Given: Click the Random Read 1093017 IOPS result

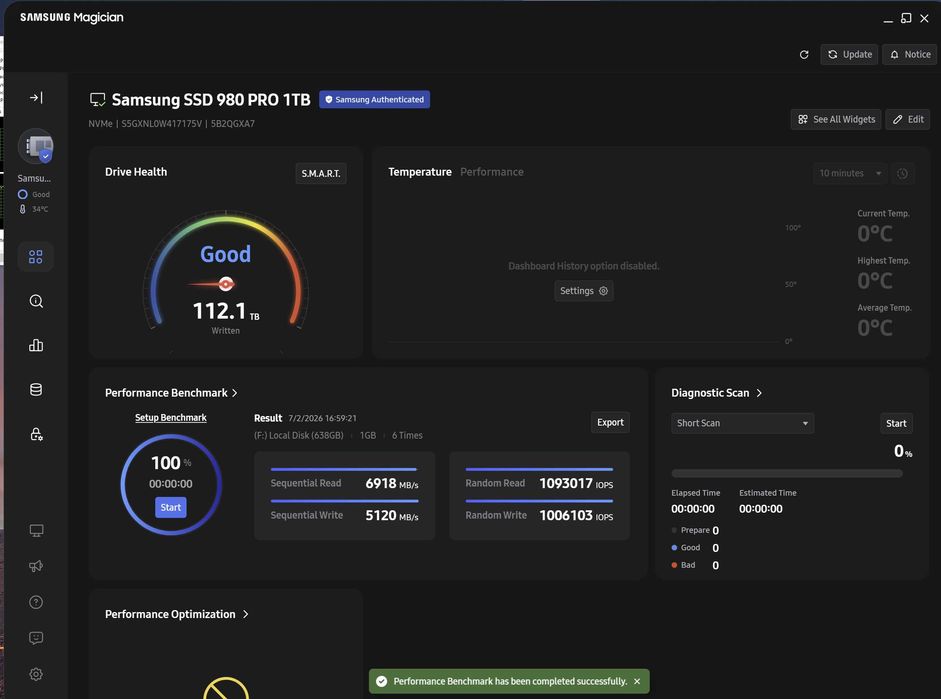Looking at the screenshot, I should [539, 484].
